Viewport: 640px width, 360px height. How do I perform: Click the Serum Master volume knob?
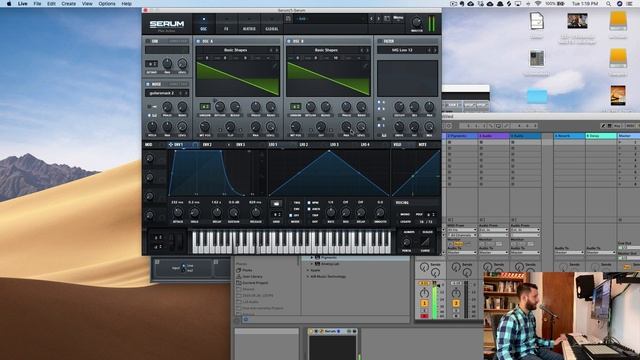(x=417, y=22)
